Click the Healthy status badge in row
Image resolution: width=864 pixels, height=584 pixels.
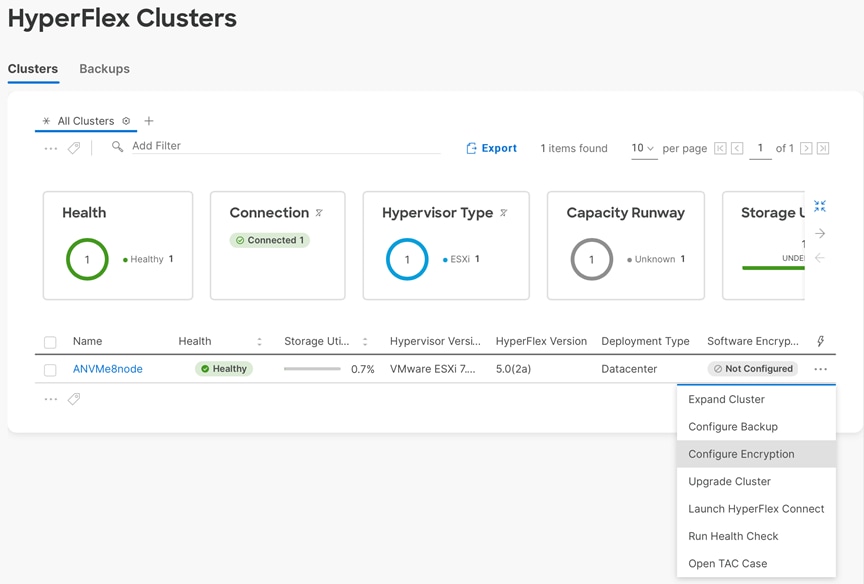(x=224, y=369)
